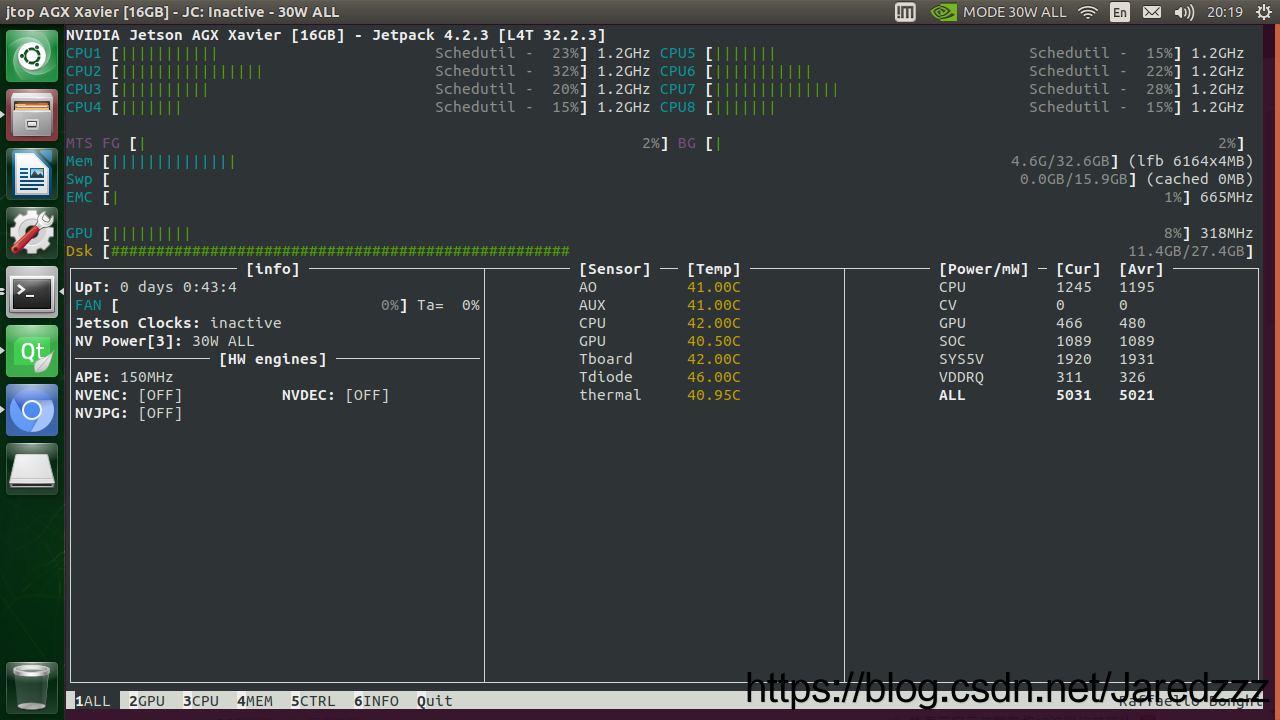Image resolution: width=1280 pixels, height=720 pixels.
Task: Click the [HW engines] section header
Action: [273, 359]
